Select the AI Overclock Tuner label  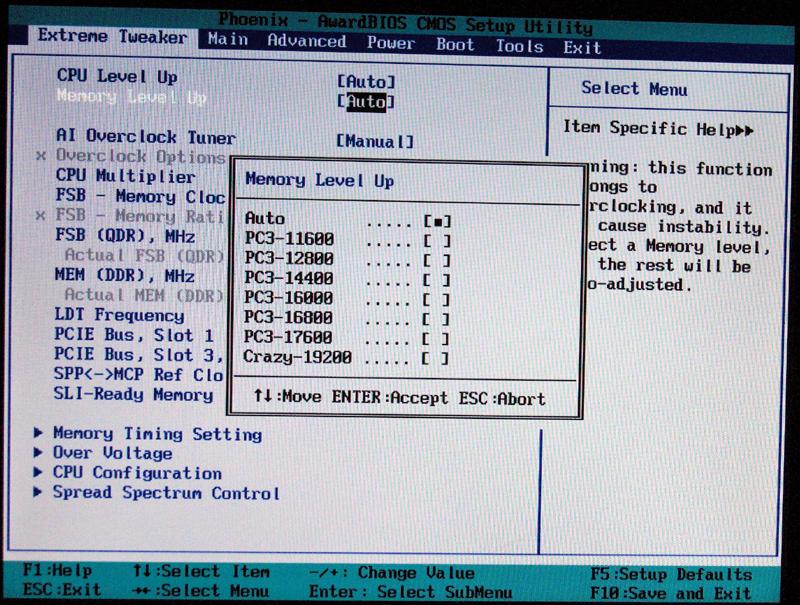point(146,136)
